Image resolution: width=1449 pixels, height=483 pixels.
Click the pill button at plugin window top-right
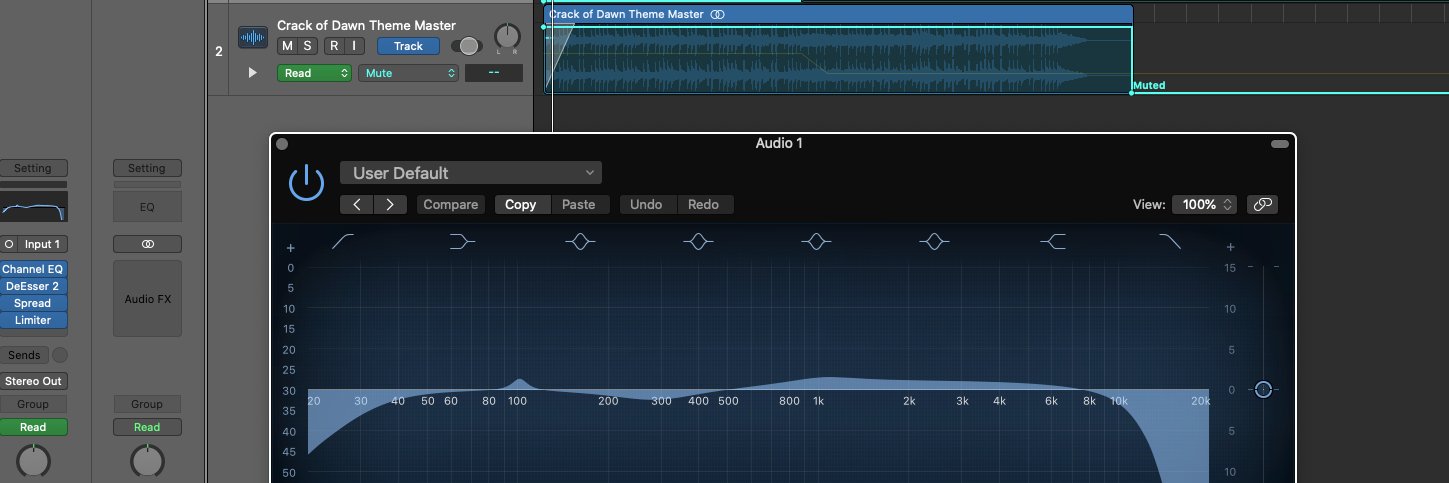point(1280,144)
